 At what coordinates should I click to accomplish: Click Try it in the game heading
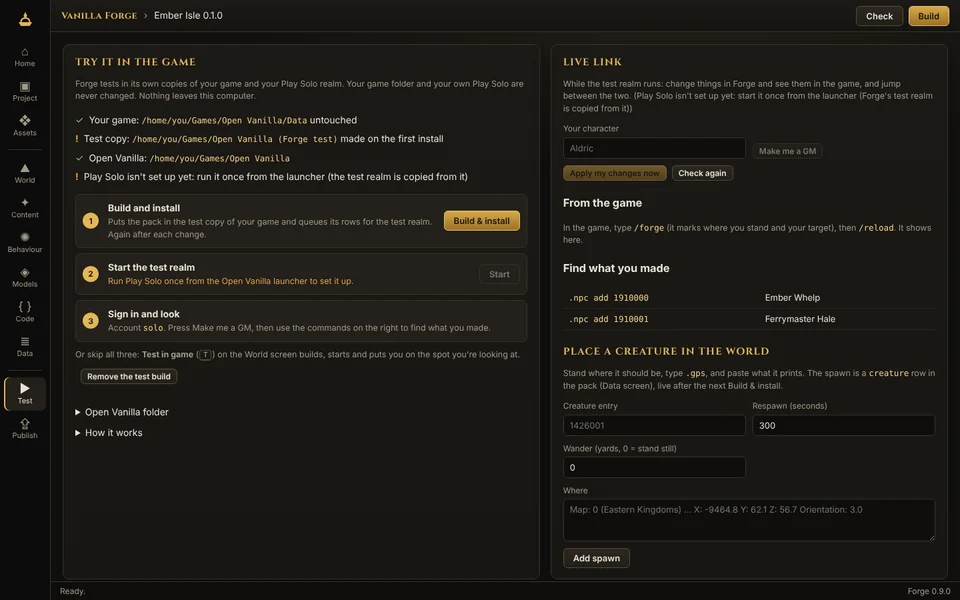pyautogui.click(x=136, y=62)
